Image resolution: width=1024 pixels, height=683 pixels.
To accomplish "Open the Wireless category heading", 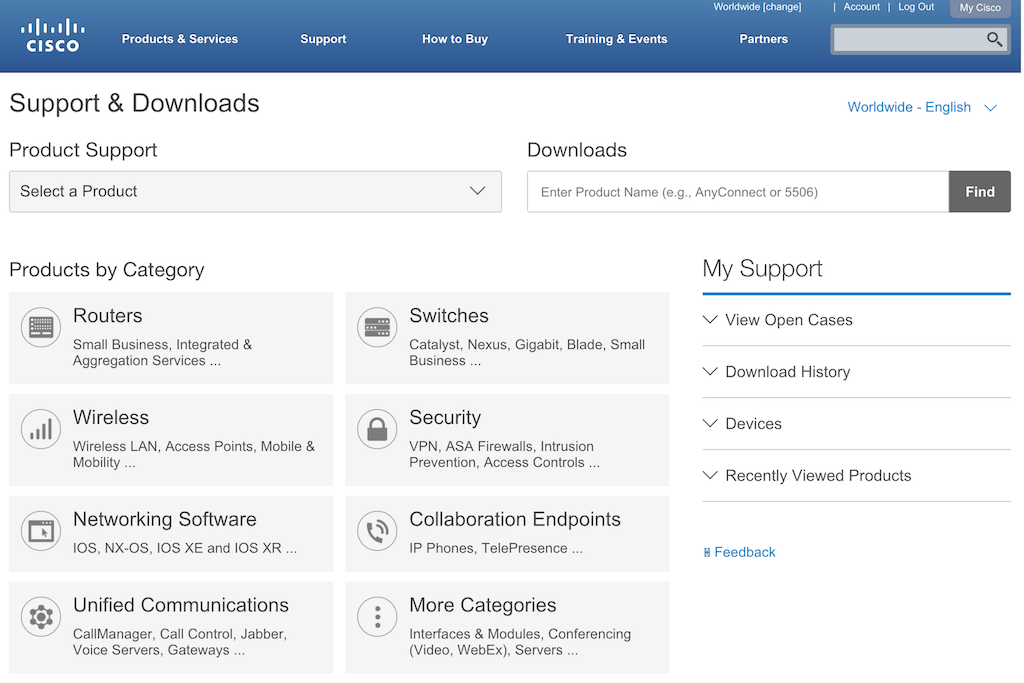I will coord(111,417).
